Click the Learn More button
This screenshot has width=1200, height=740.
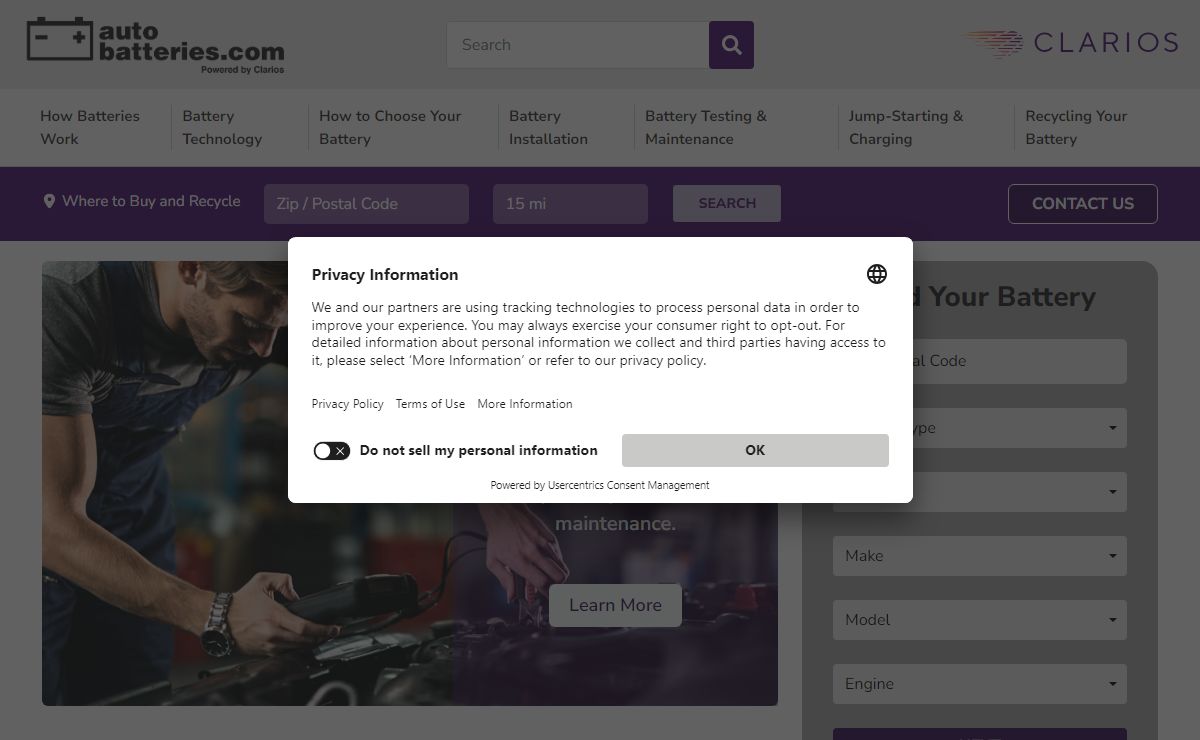[x=615, y=605]
